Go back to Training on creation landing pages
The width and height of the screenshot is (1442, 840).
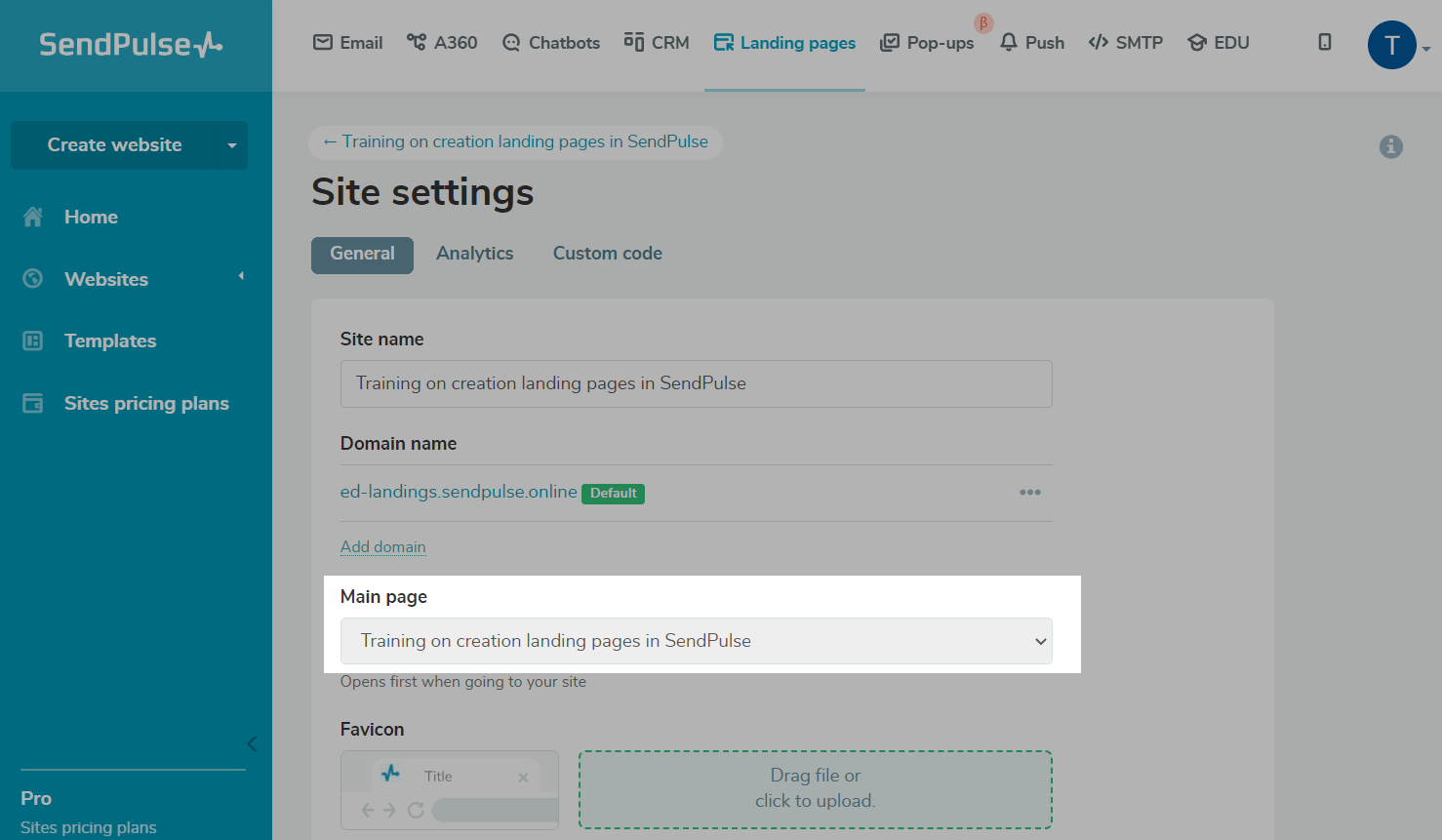click(x=515, y=141)
